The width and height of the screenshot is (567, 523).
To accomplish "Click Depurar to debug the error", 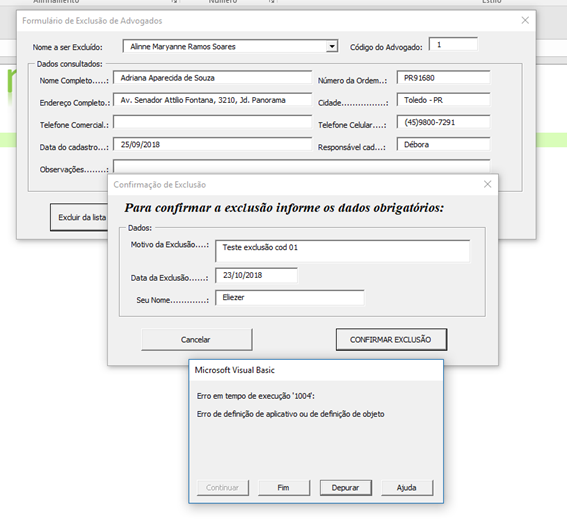I will point(345,488).
